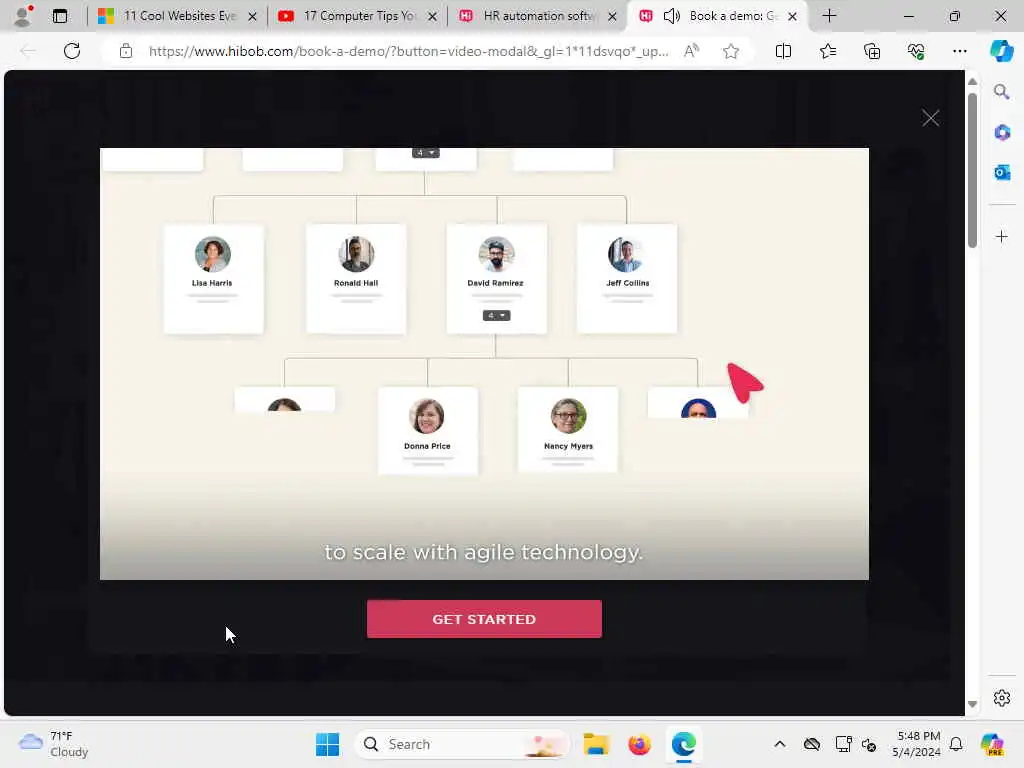Close the 17 Computer Tips tab
This screenshot has height=768, width=1024.
coord(432,16)
